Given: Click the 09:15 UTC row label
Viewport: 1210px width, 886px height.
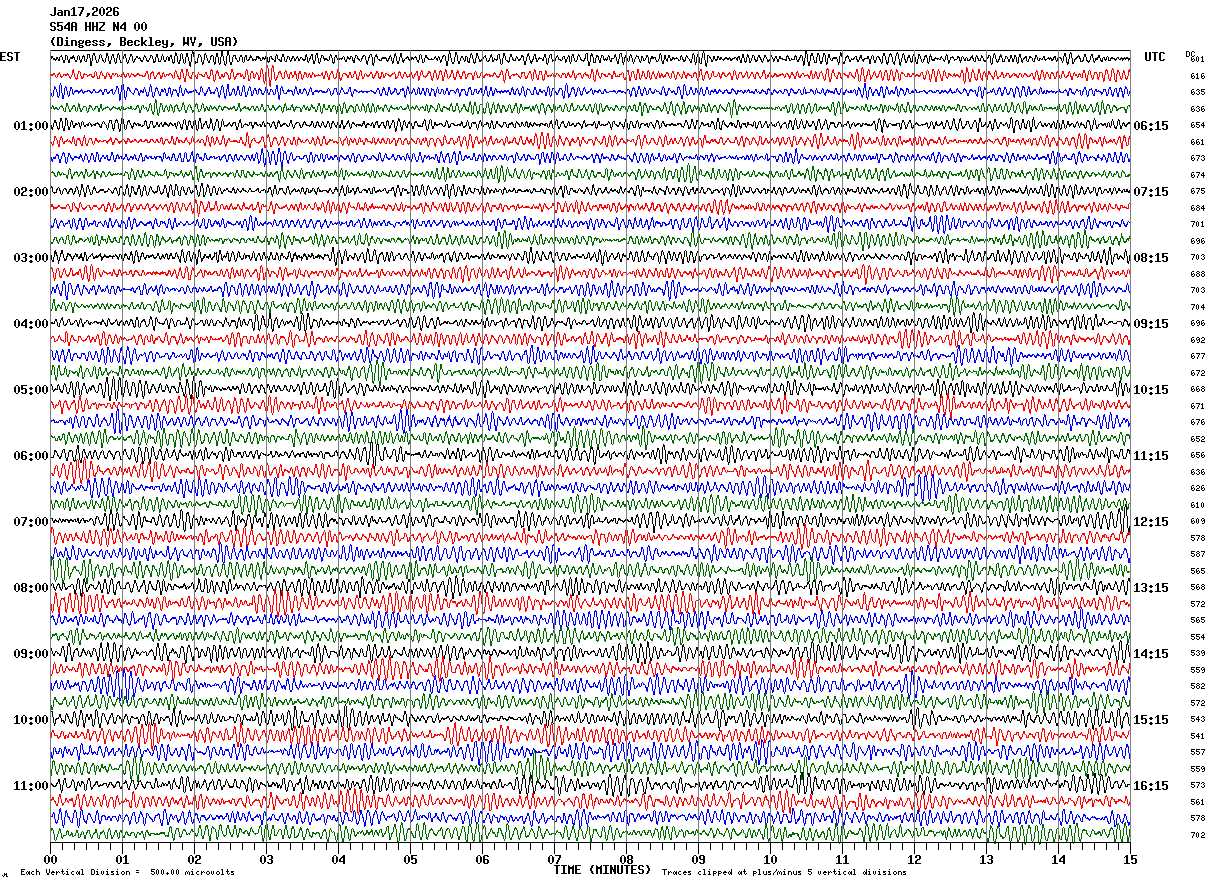Looking at the screenshot, I should 1151,324.
